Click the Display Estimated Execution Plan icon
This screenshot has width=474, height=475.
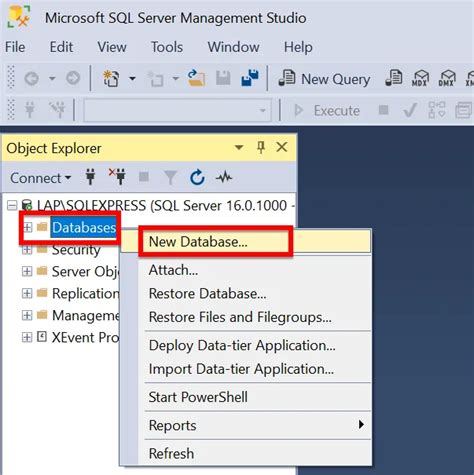(x=436, y=110)
